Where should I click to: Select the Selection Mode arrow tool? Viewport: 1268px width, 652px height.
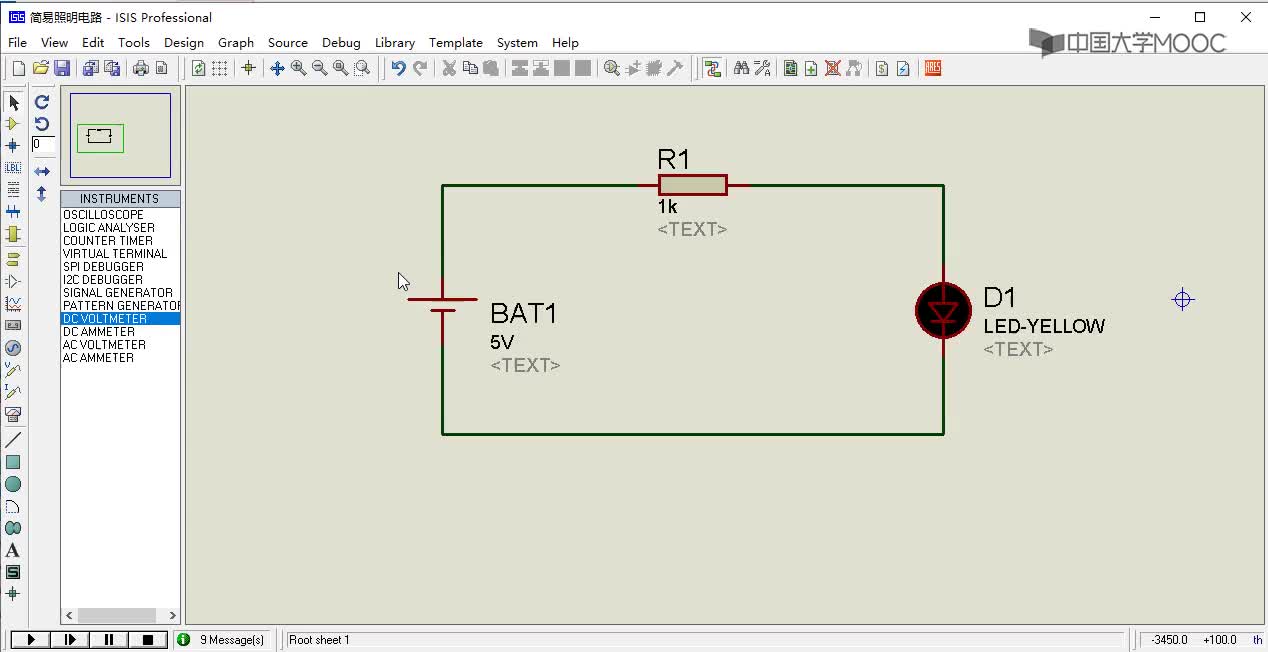point(13,102)
